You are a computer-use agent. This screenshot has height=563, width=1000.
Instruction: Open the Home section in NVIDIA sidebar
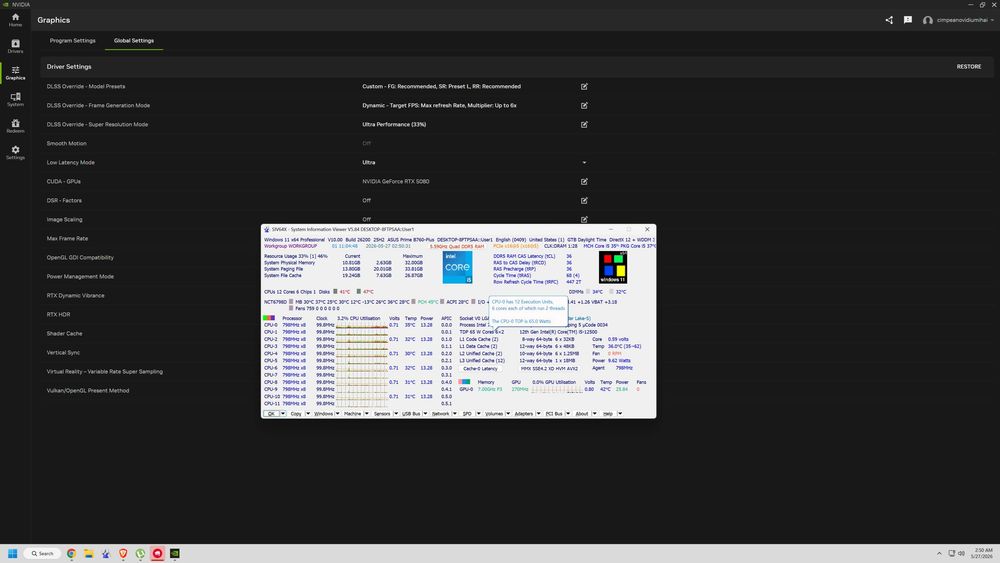pyautogui.click(x=15, y=20)
